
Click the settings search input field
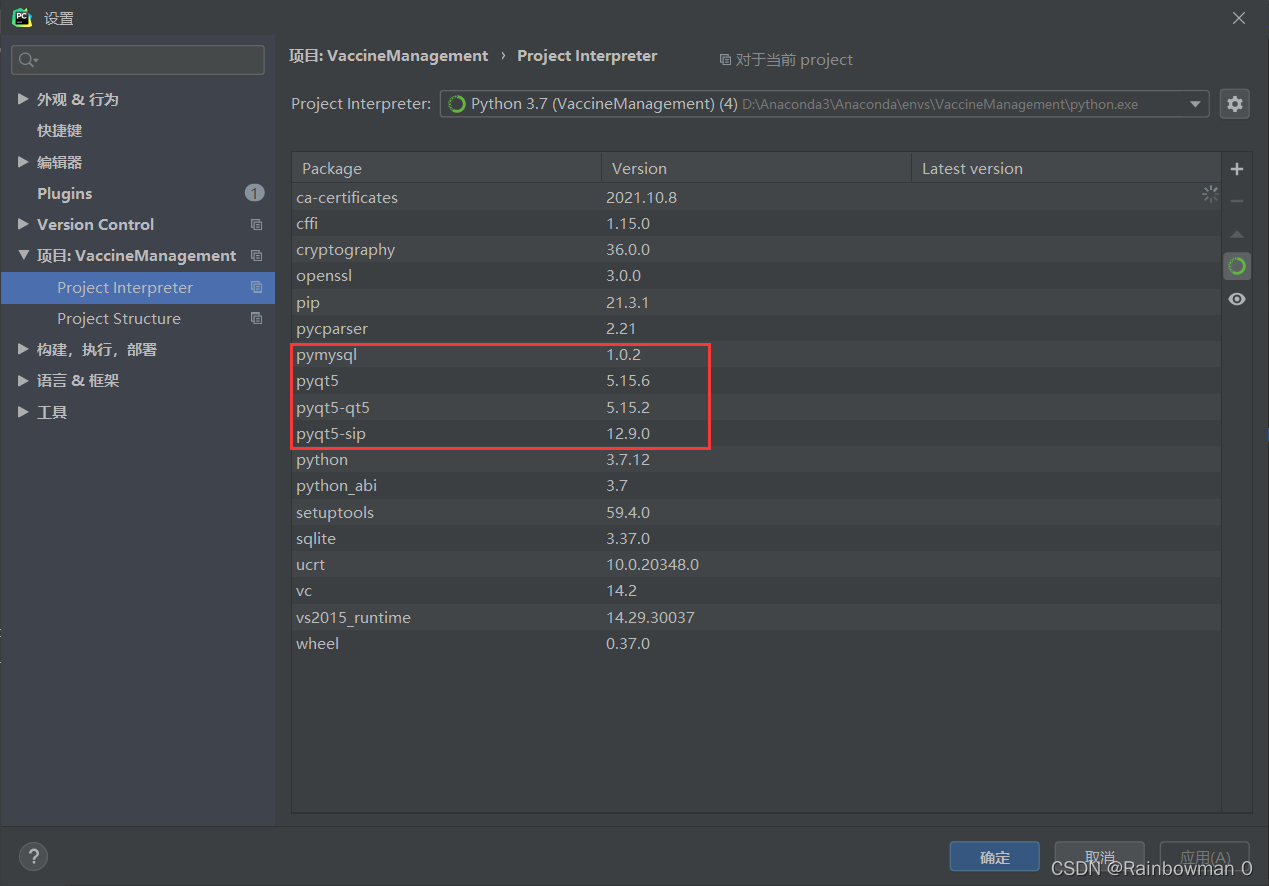pyautogui.click(x=138, y=60)
